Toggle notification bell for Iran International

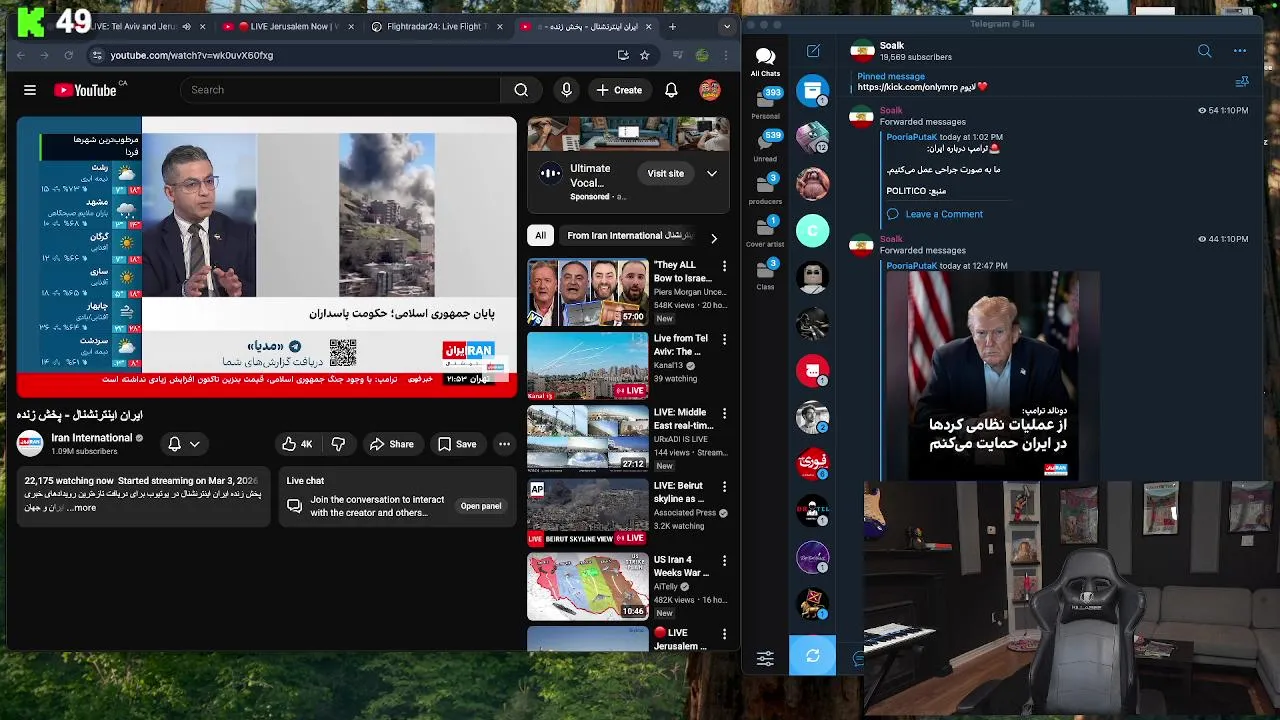[174, 444]
